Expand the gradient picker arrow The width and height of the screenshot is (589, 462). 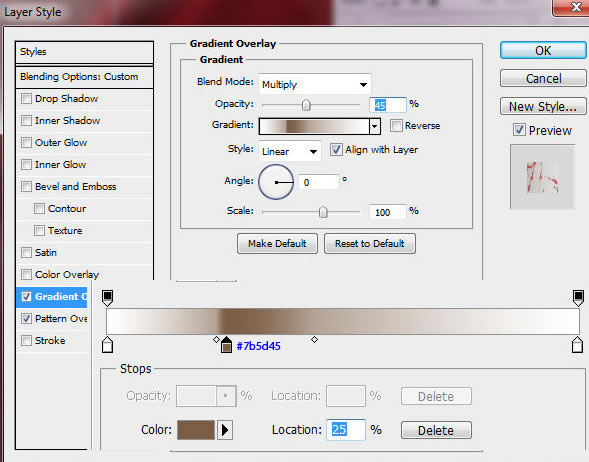click(x=375, y=127)
